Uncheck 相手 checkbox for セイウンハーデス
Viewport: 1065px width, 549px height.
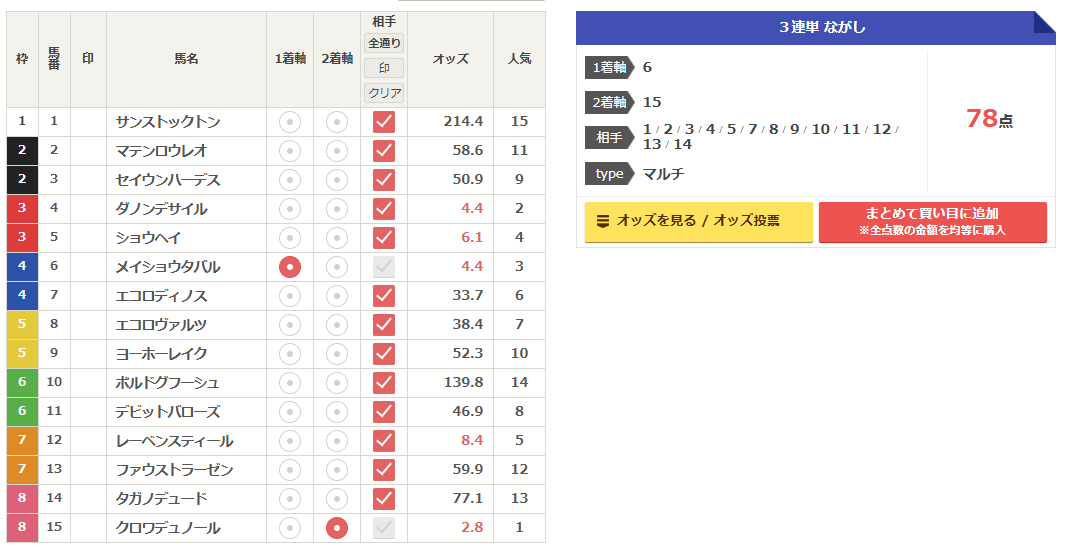[x=384, y=180]
